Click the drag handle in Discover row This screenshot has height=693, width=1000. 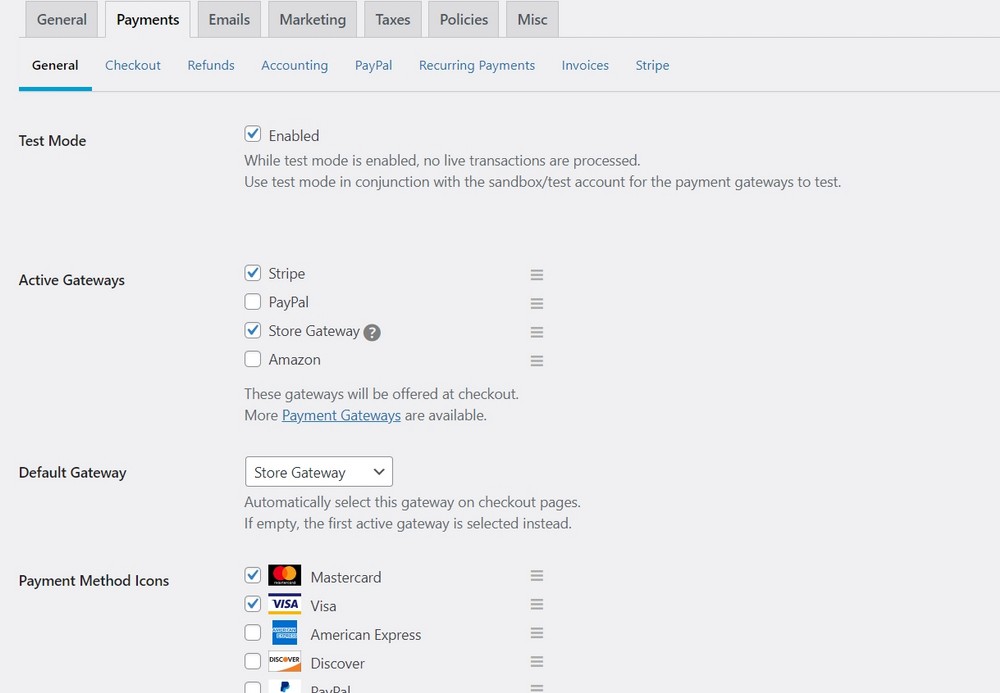coord(537,662)
